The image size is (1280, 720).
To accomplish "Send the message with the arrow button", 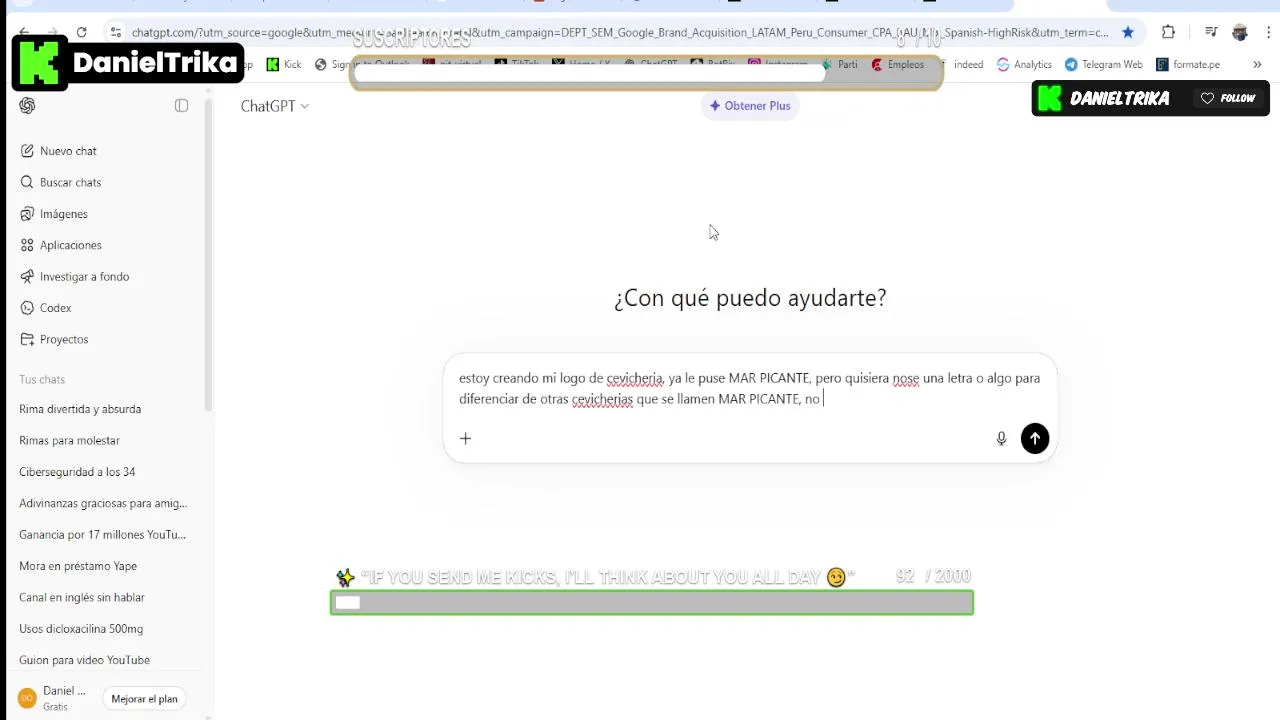I will (1035, 438).
